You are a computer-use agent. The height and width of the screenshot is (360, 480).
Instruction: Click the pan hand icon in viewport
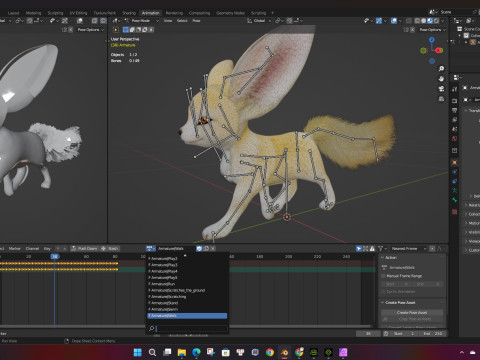pyautogui.click(x=441, y=79)
